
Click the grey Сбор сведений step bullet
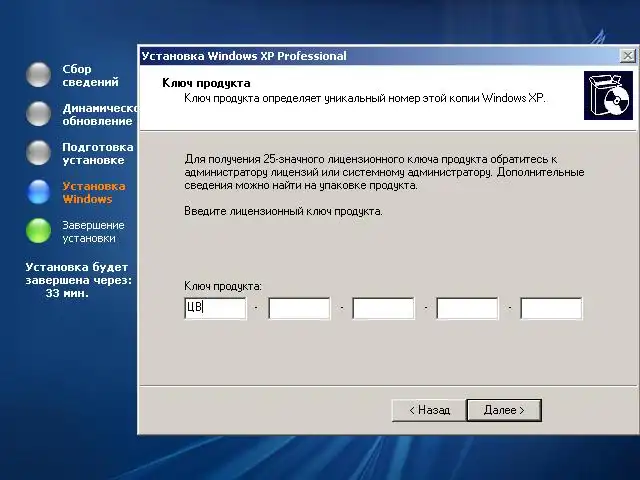(x=38, y=75)
